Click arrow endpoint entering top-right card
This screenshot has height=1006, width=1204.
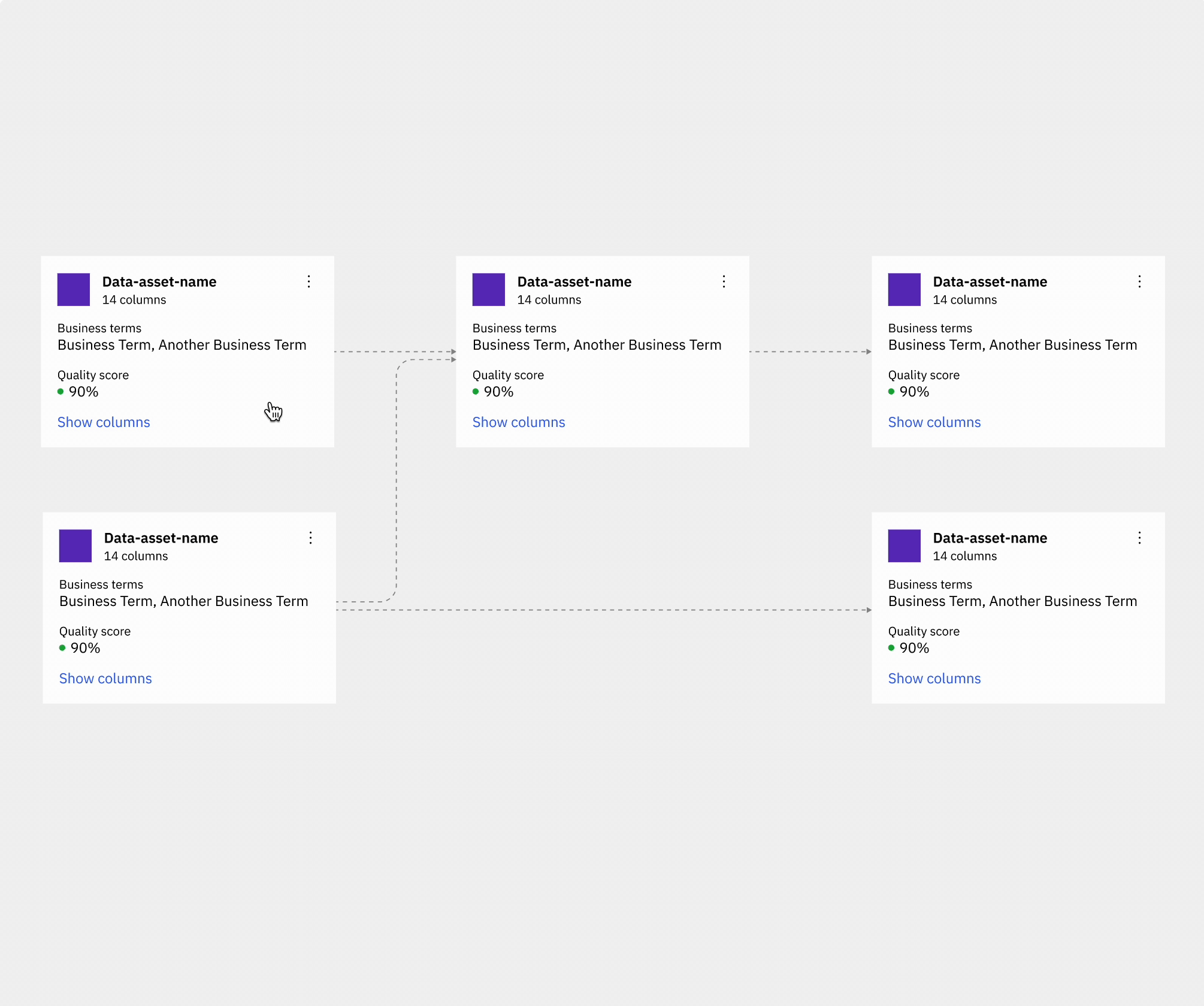pos(869,352)
